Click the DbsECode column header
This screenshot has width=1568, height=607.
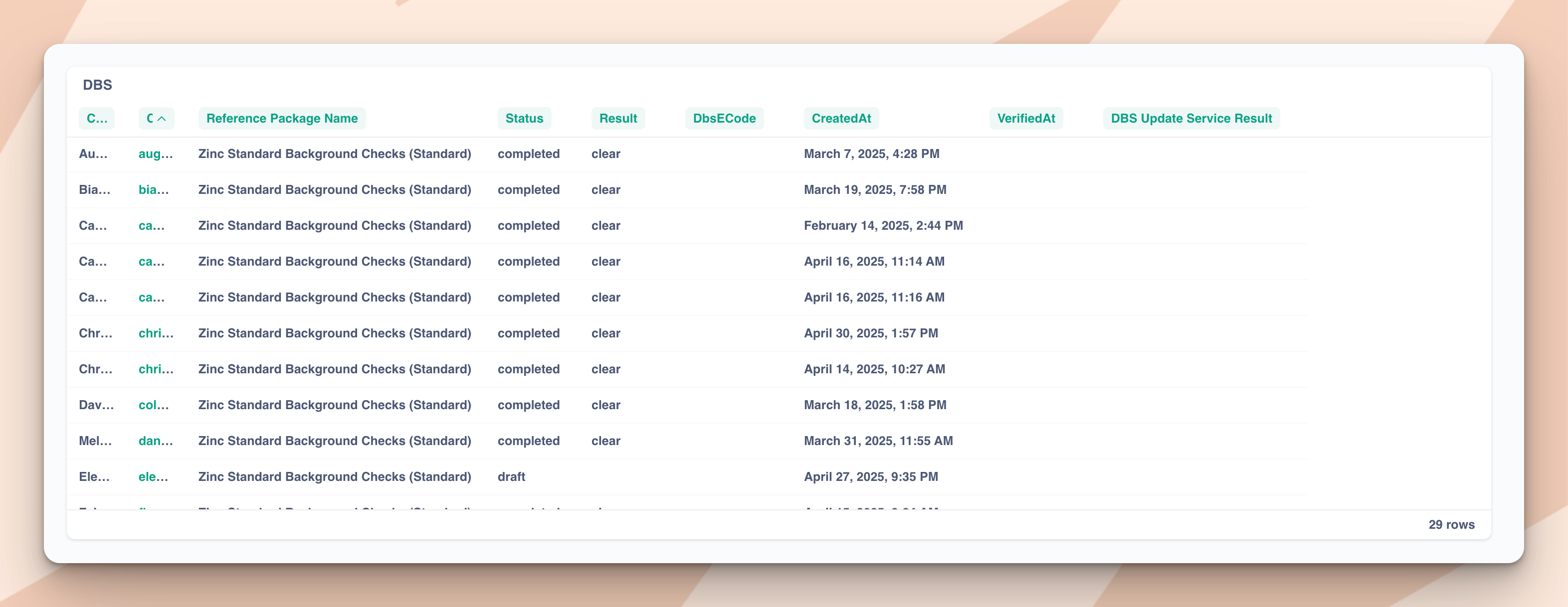click(724, 119)
